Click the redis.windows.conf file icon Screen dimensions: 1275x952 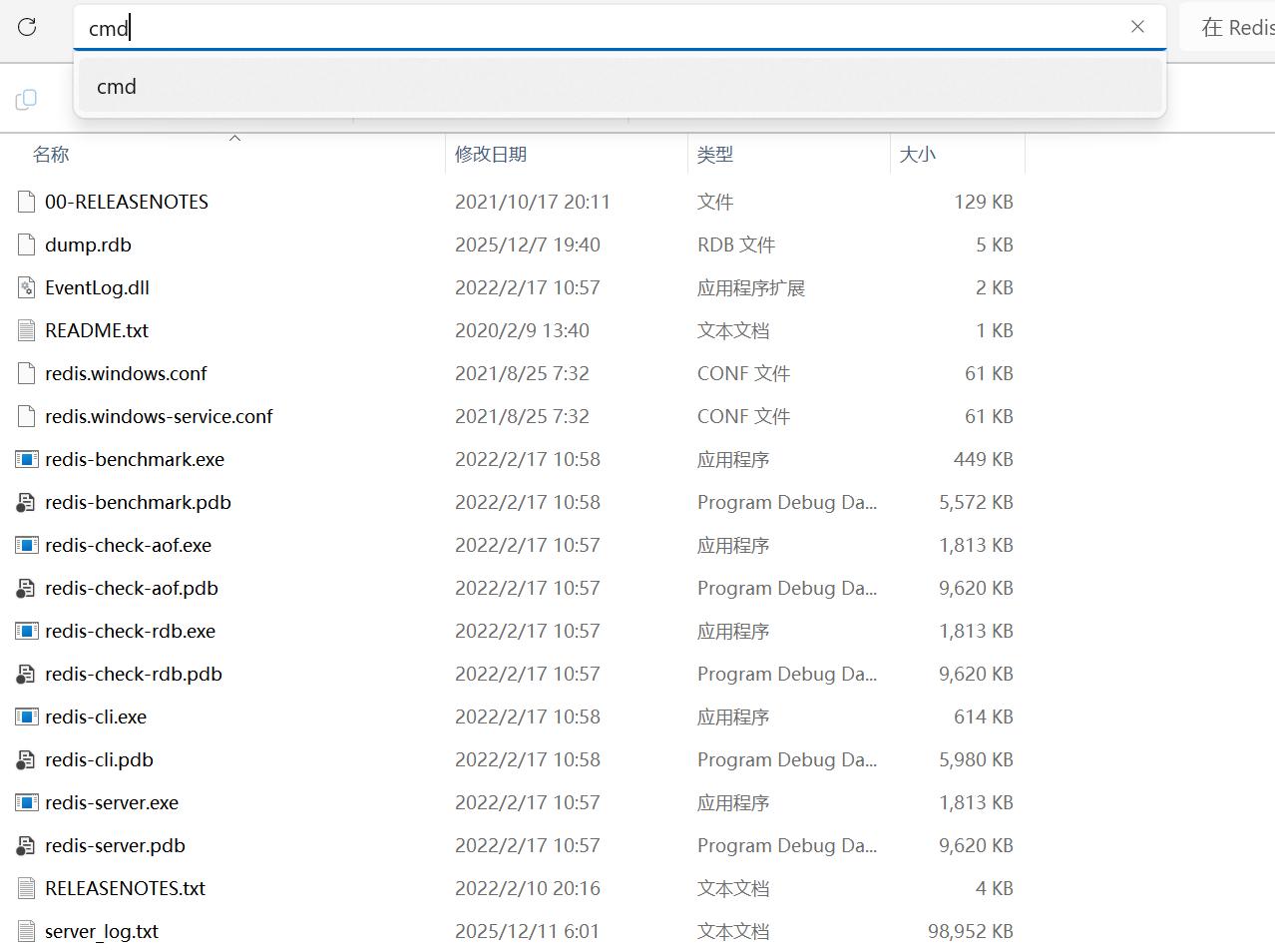pyautogui.click(x=27, y=373)
